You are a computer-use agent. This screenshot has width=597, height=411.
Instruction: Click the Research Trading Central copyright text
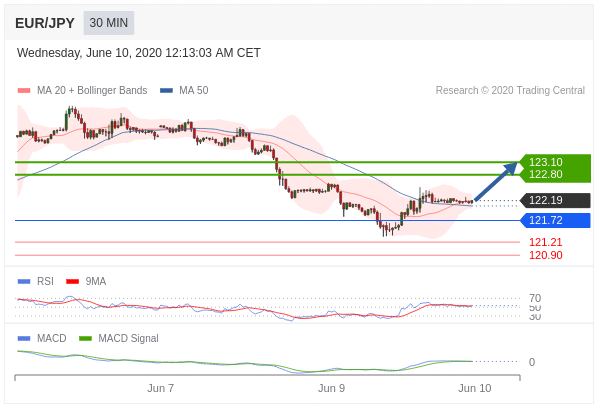coord(510,90)
